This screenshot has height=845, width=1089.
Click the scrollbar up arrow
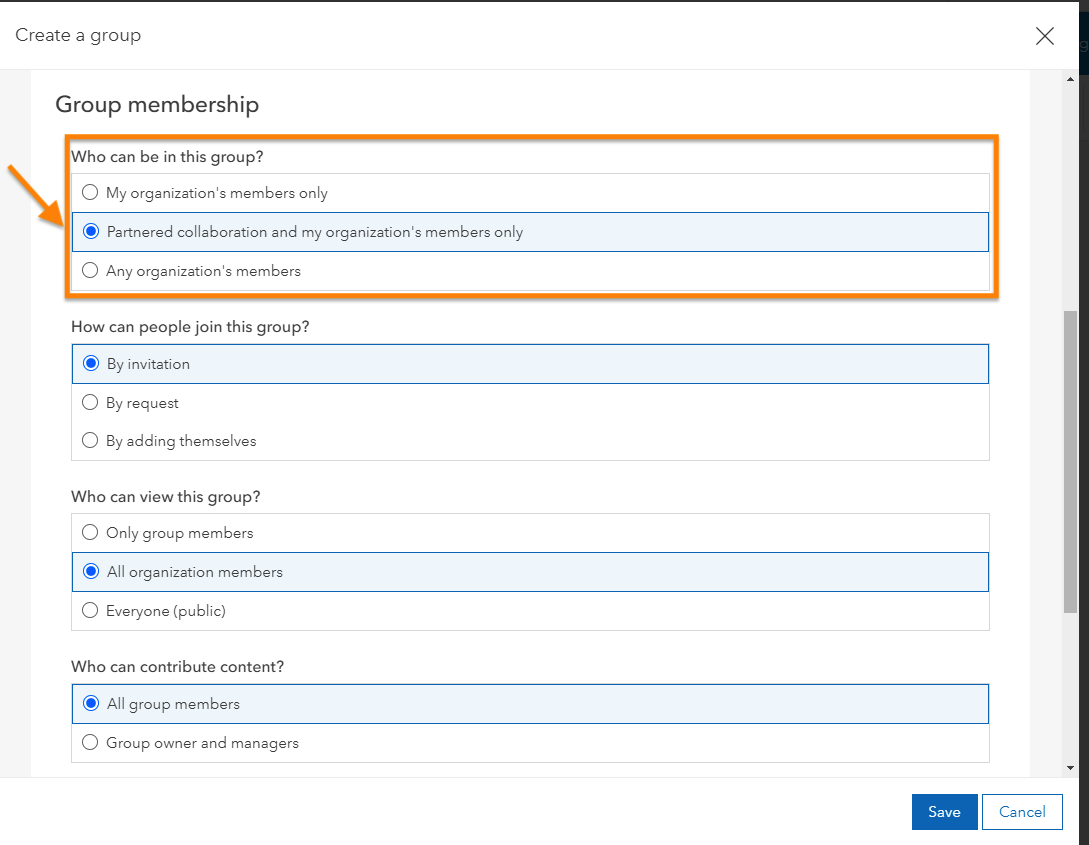(1071, 80)
